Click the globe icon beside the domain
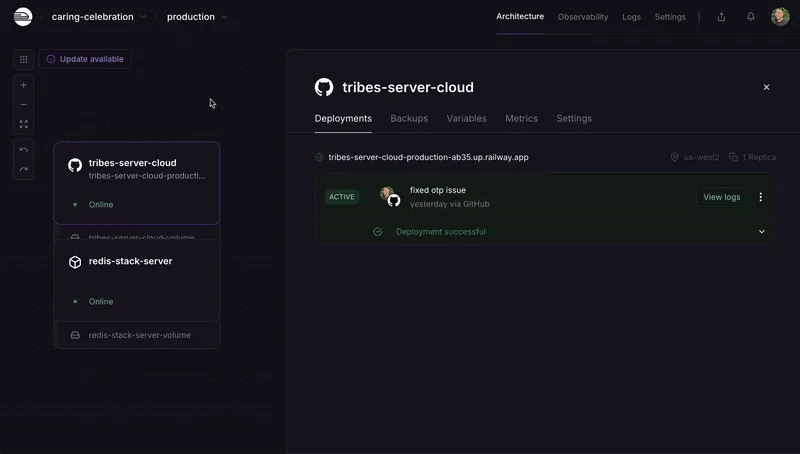Viewport: 800px width, 454px height. point(319,157)
